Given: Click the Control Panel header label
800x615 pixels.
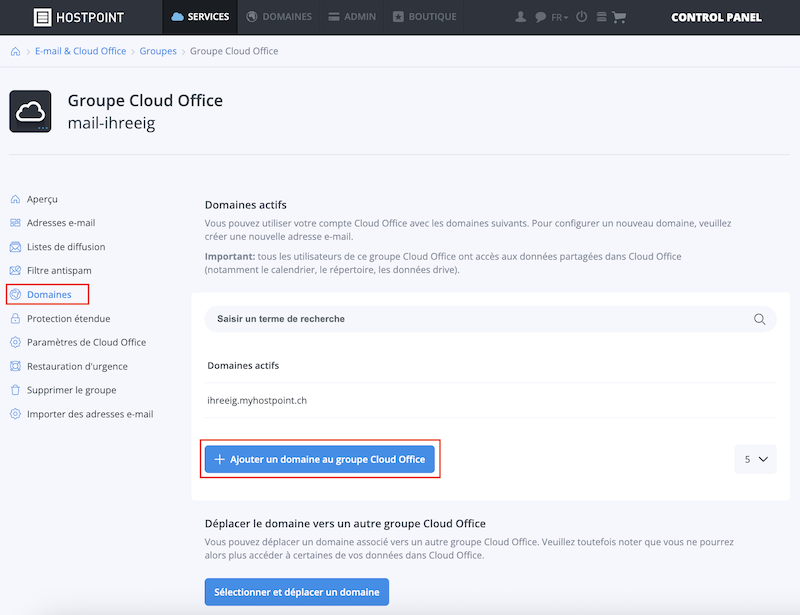Looking at the screenshot, I should (x=716, y=17).
